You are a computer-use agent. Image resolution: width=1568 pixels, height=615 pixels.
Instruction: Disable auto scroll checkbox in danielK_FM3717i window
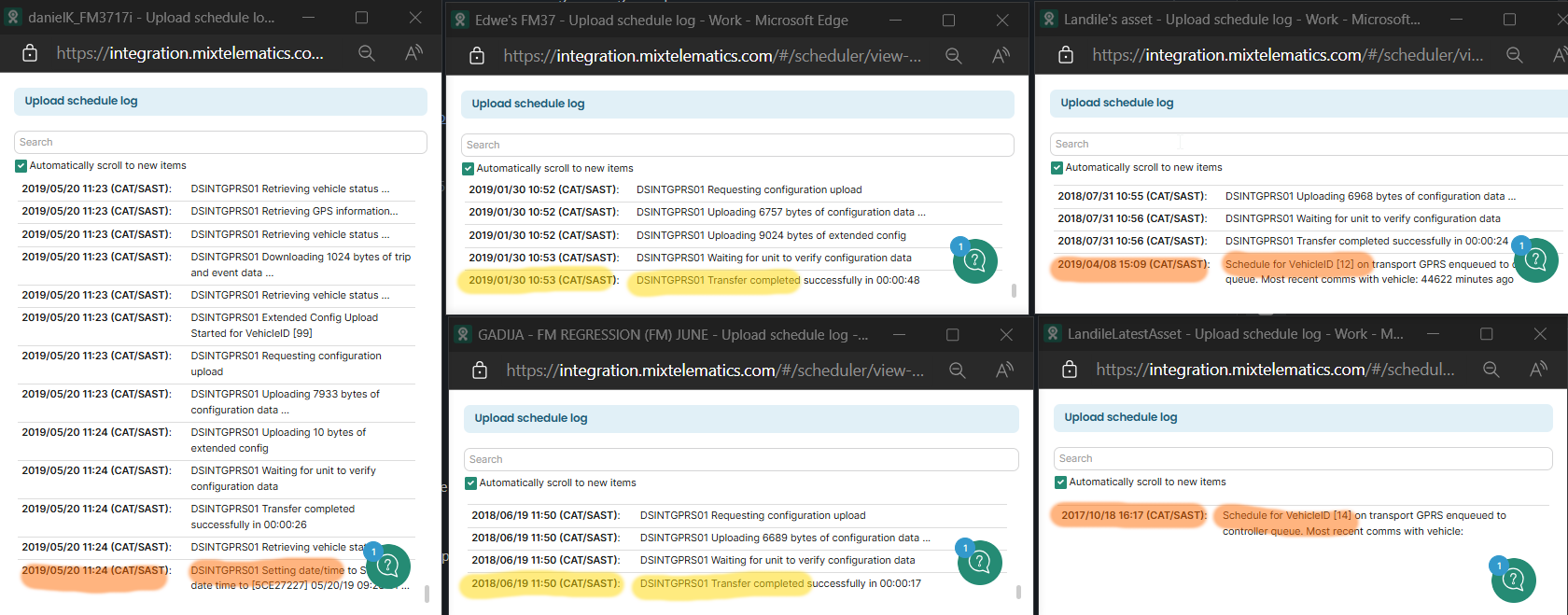pyautogui.click(x=21, y=166)
